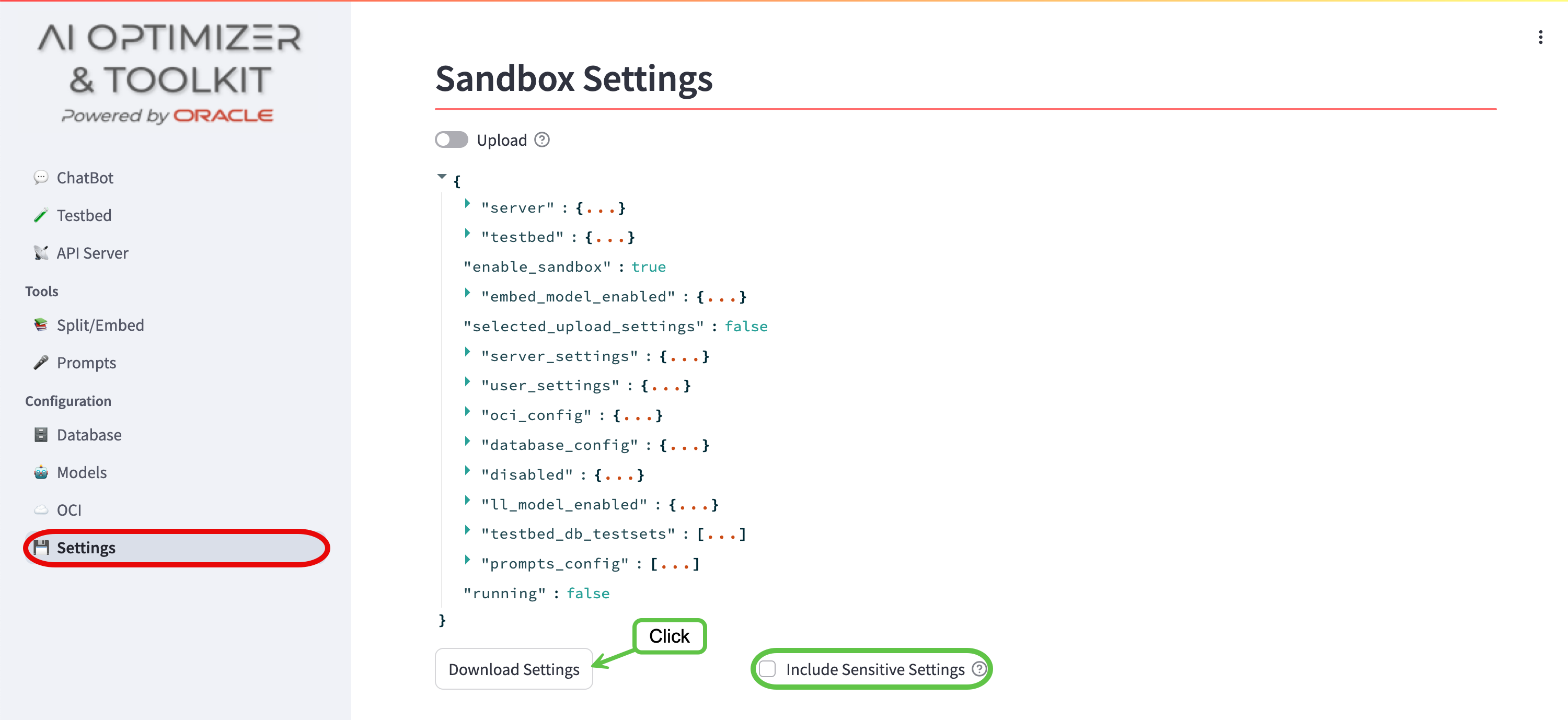Click the Database cabinet icon

click(x=41, y=435)
